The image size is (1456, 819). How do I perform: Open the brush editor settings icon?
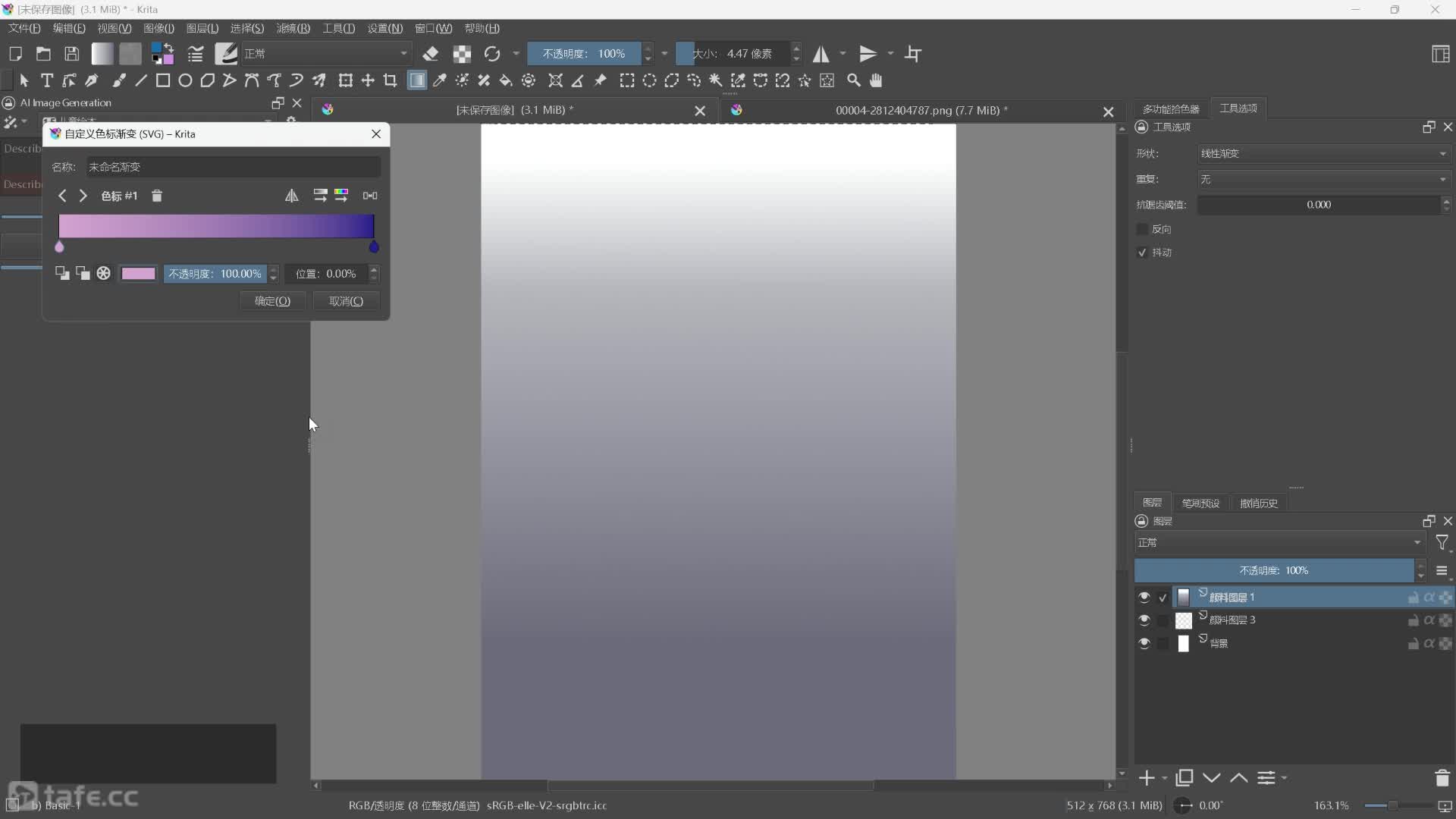(x=196, y=54)
